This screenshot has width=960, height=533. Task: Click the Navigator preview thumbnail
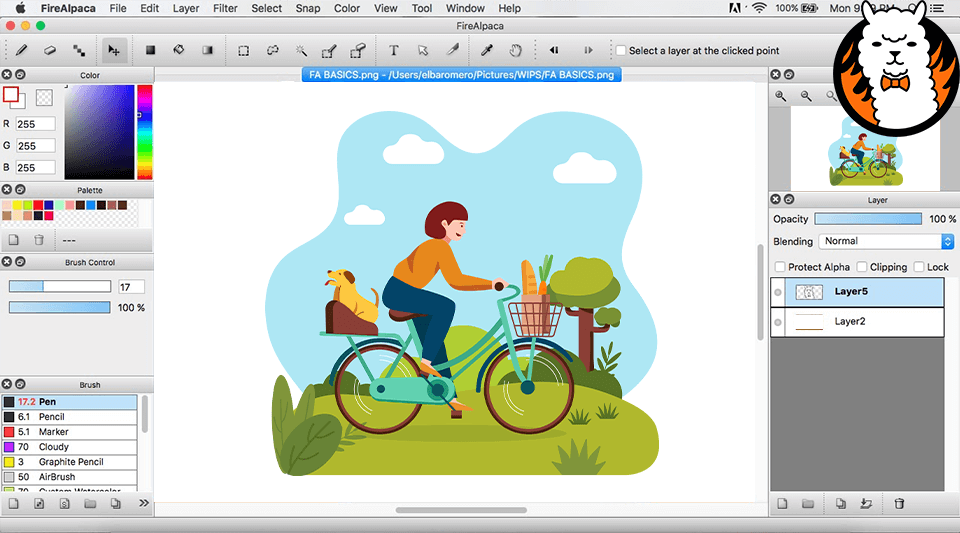pyautogui.click(x=865, y=149)
